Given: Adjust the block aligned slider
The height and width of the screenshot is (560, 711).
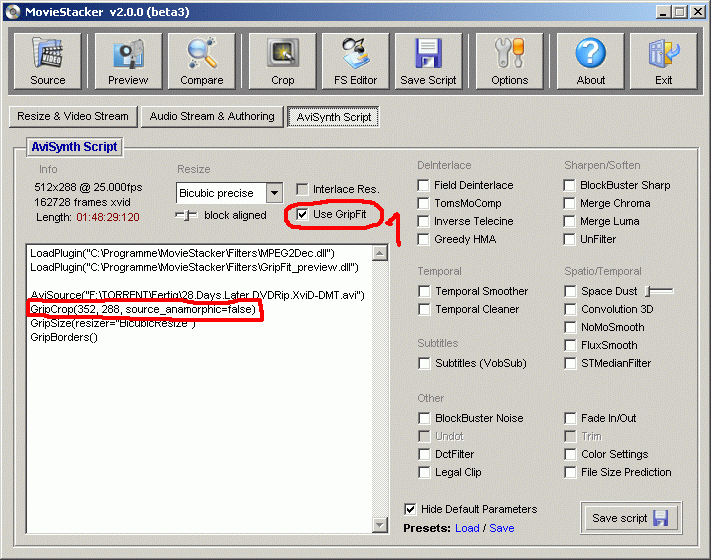Looking at the screenshot, I should click(186, 215).
